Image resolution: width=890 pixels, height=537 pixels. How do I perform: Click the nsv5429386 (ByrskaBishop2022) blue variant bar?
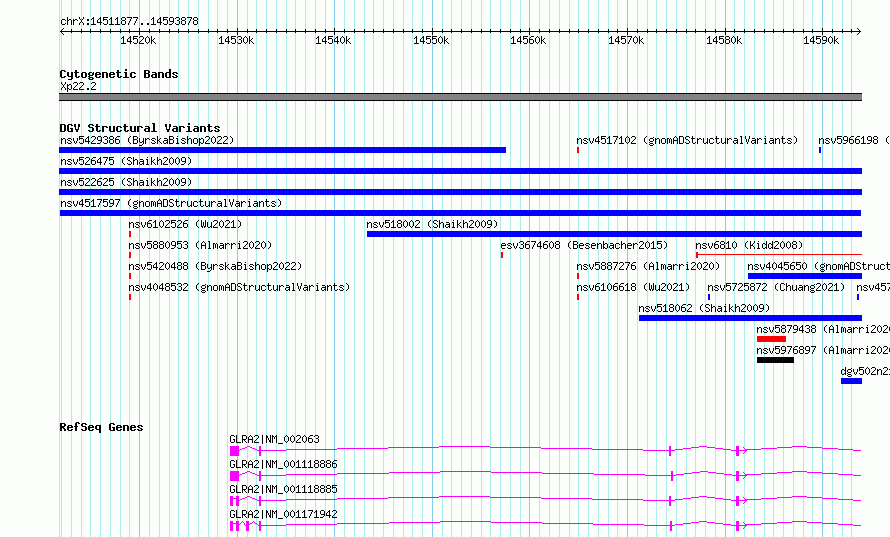[x=283, y=150]
